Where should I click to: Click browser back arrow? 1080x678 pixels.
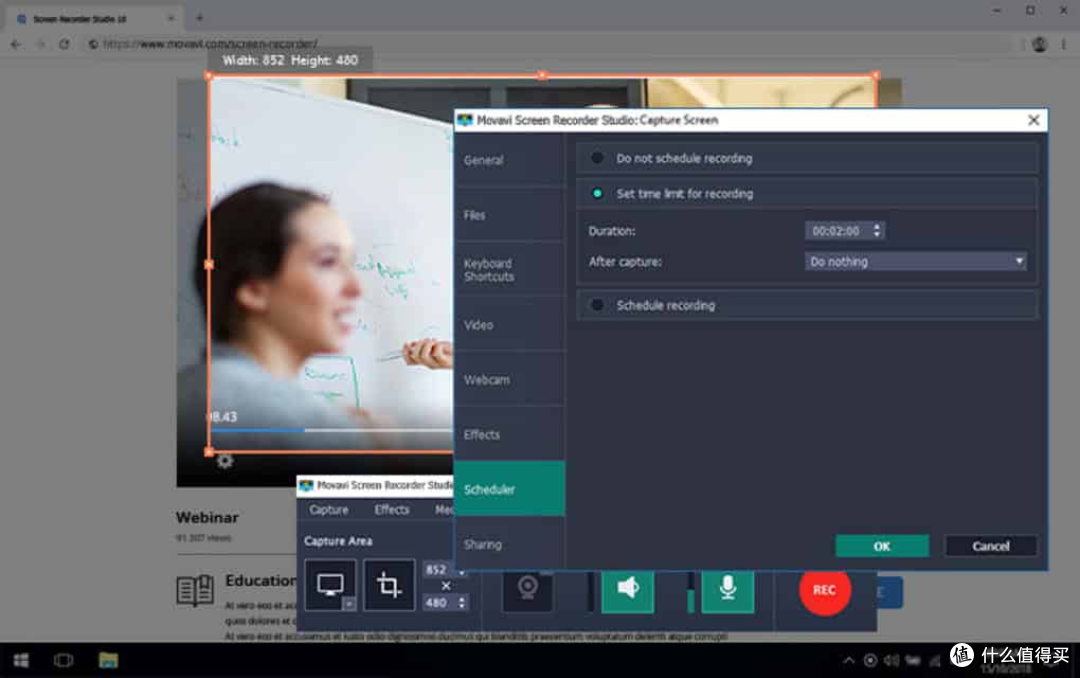coord(16,44)
